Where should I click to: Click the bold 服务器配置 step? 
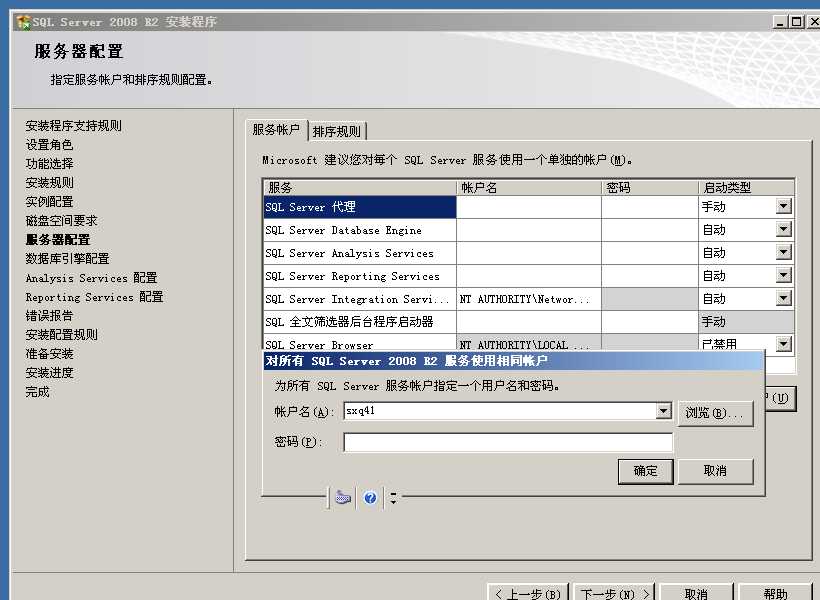[58, 240]
